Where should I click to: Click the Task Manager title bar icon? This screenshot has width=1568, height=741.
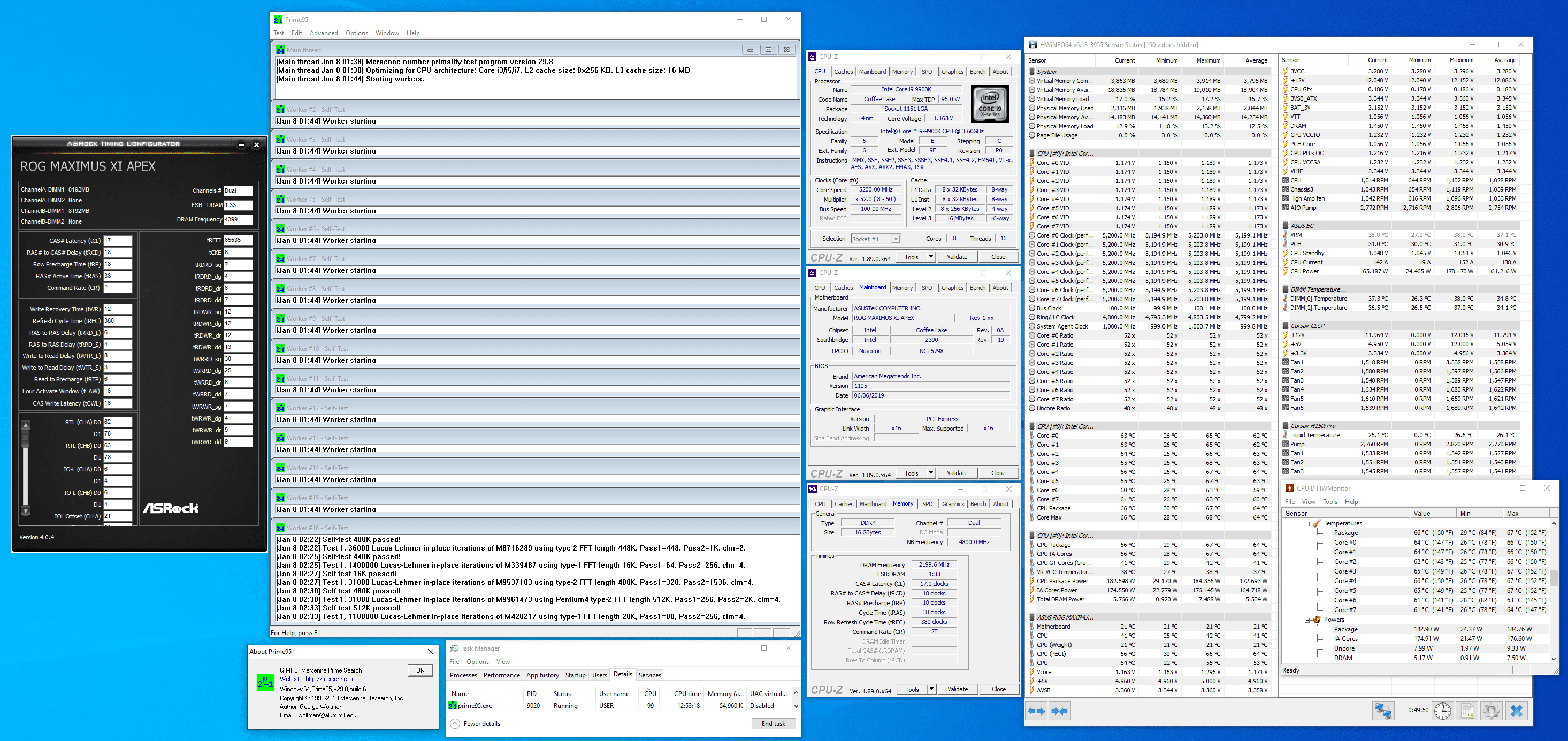[454, 648]
